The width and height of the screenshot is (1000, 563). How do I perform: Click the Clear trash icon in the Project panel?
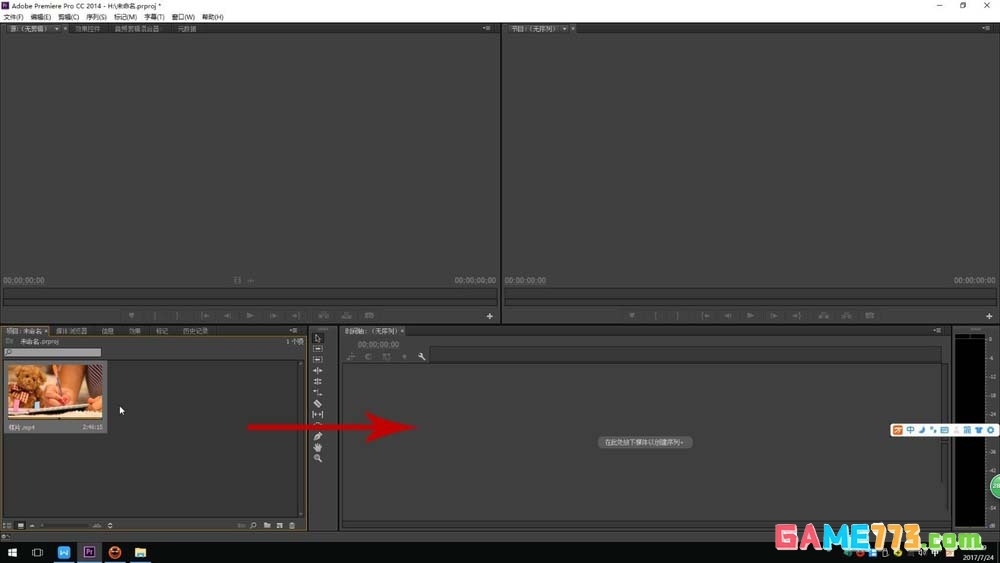pyautogui.click(x=292, y=525)
